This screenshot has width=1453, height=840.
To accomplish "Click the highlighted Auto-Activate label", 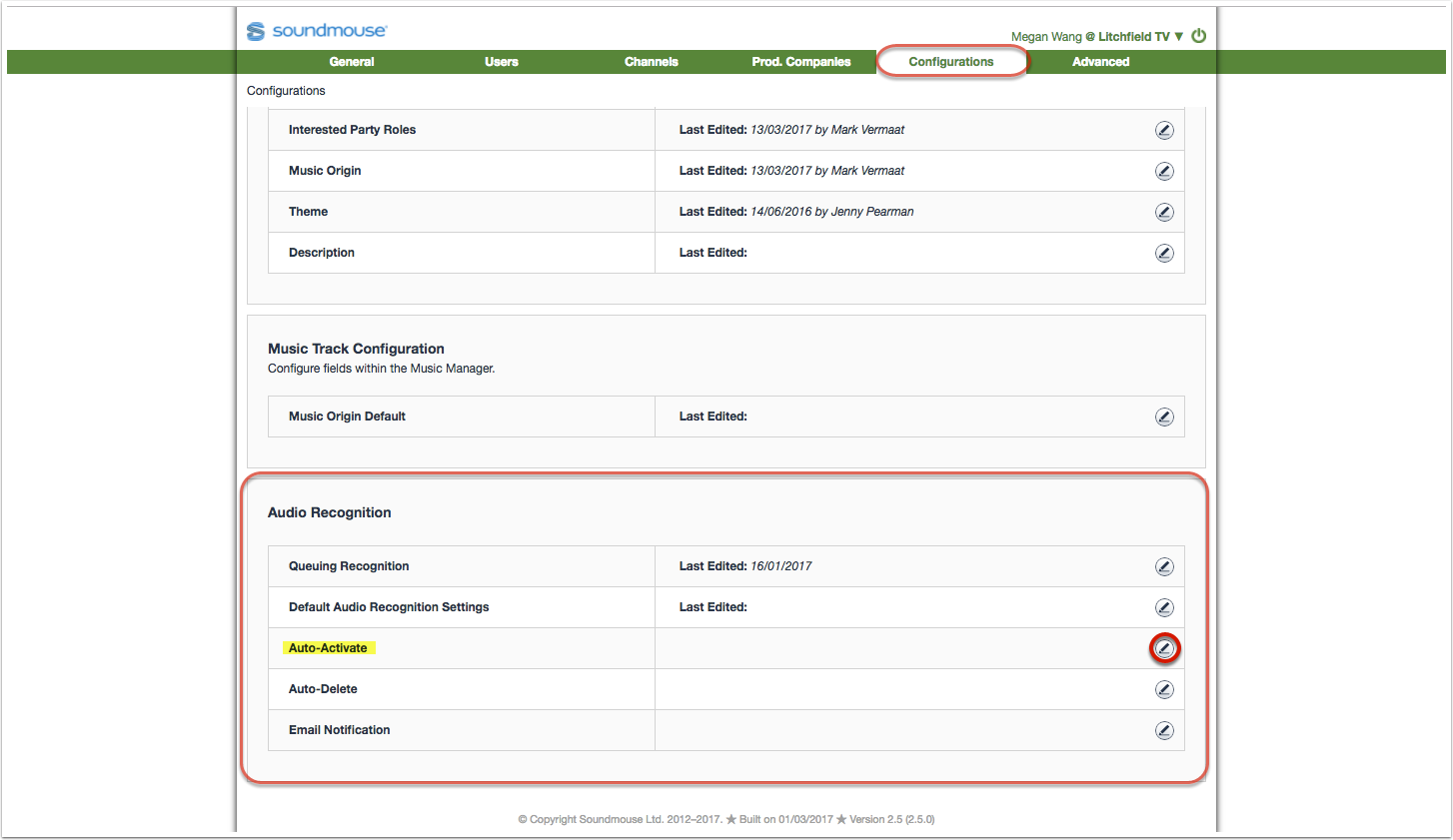I will pos(328,648).
